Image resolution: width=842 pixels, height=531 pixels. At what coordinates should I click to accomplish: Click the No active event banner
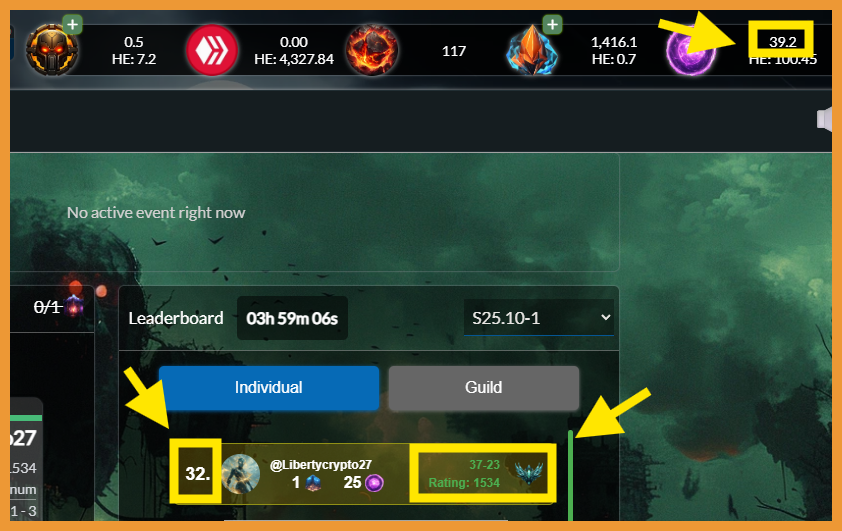[315, 213]
